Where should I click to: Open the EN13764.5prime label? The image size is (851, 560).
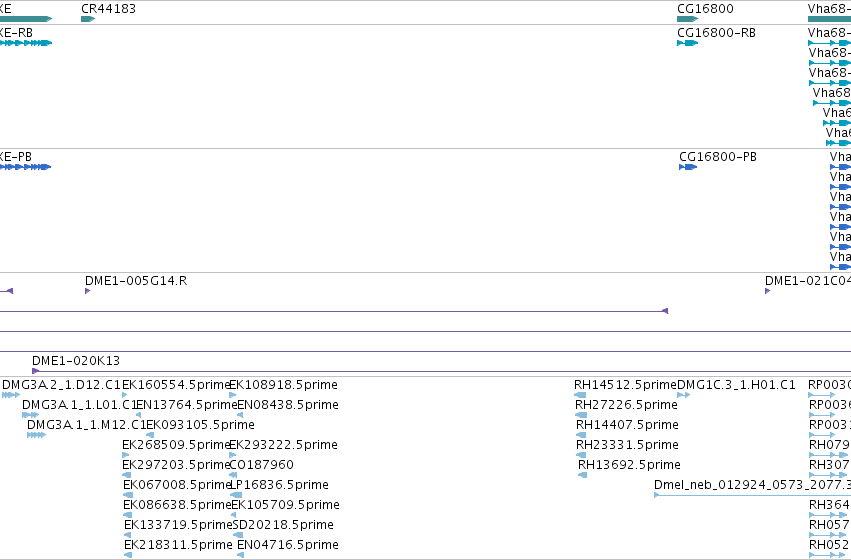point(186,405)
